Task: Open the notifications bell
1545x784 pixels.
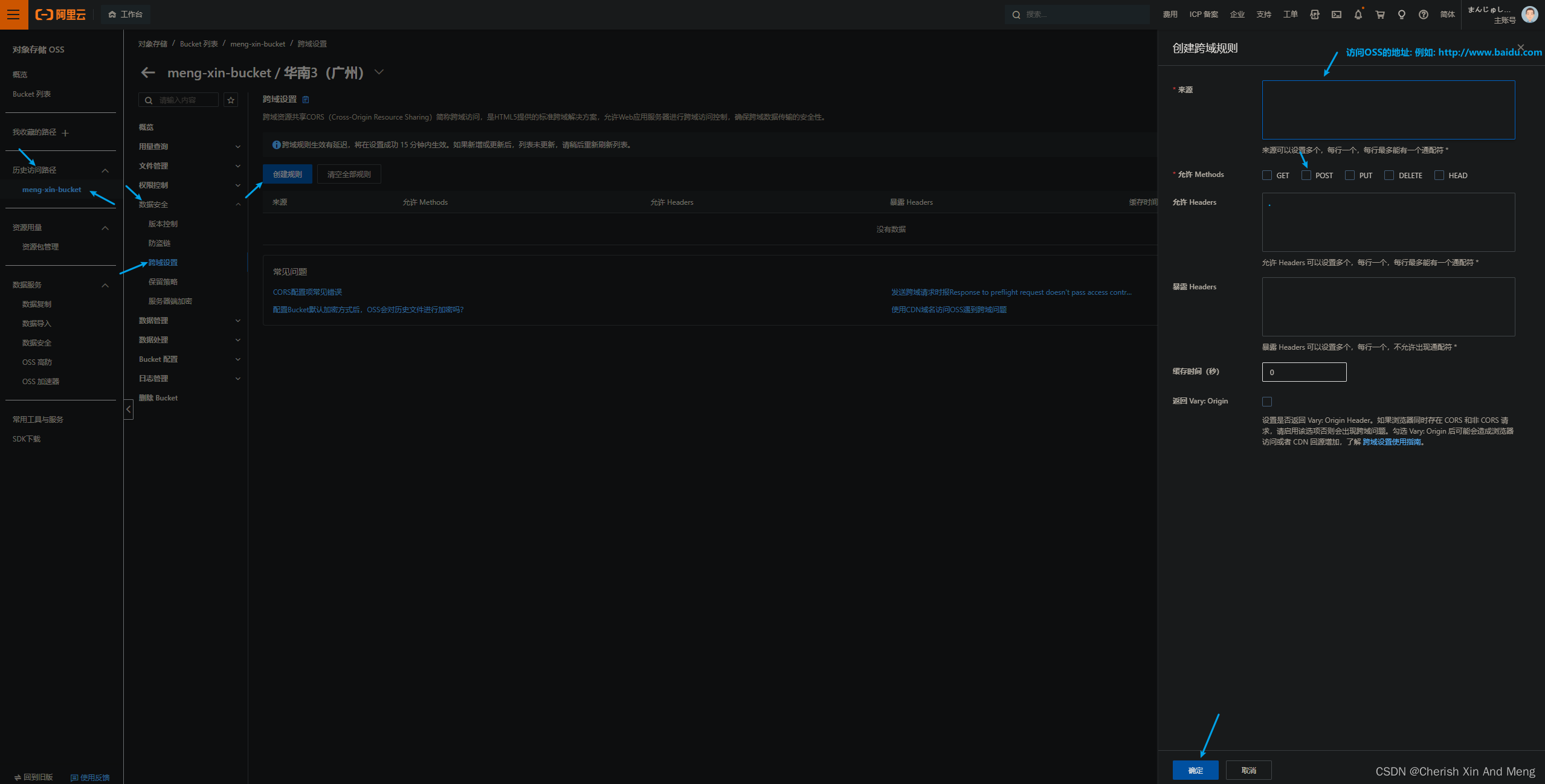Action: (x=1358, y=14)
